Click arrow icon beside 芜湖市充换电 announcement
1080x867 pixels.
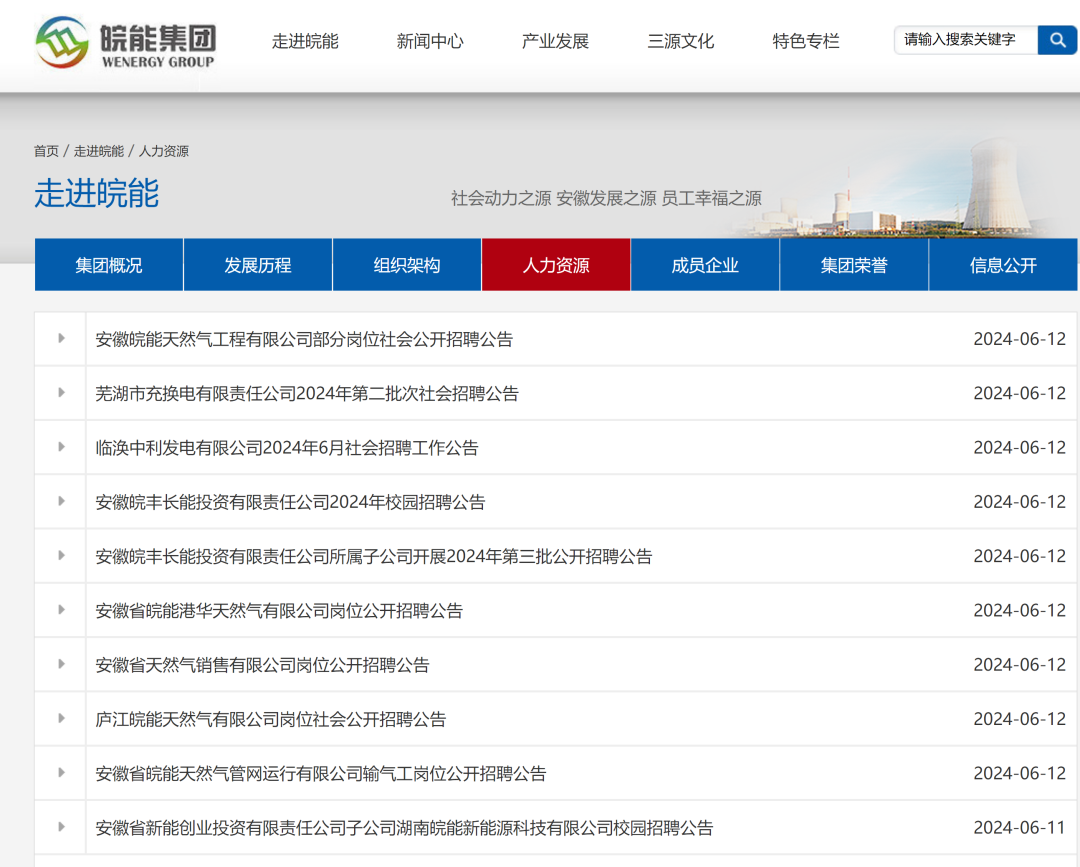click(61, 393)
